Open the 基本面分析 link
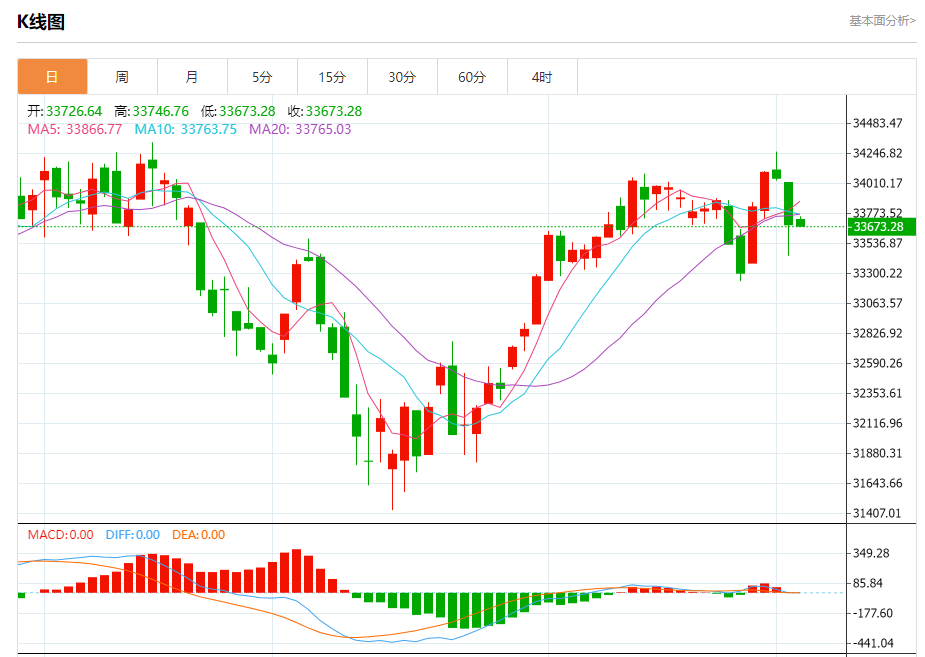Screen dimensions: 925x657 coord(882,21)
